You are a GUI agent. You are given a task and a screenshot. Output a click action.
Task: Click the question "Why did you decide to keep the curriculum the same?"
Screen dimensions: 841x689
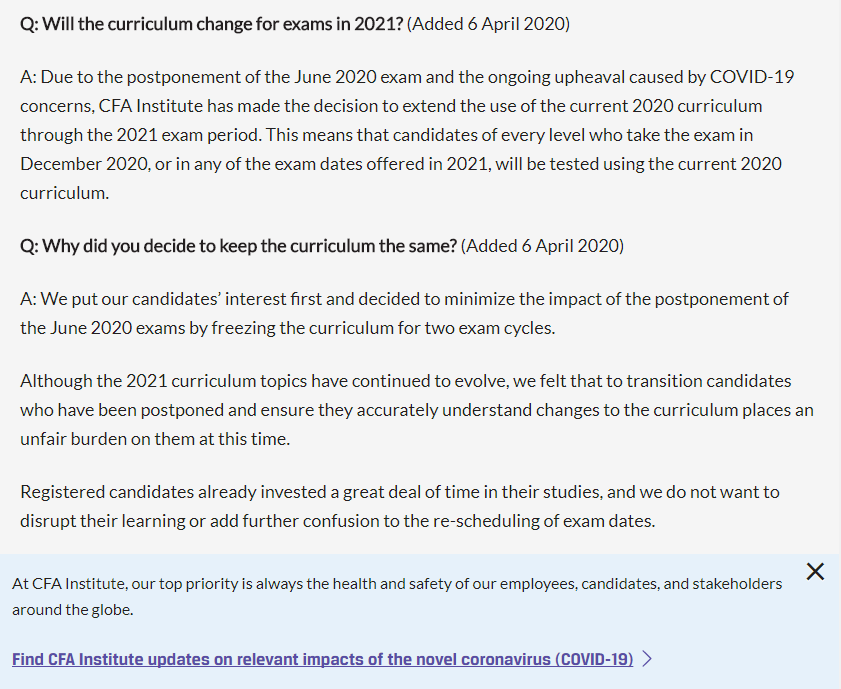tap(239, 245)
